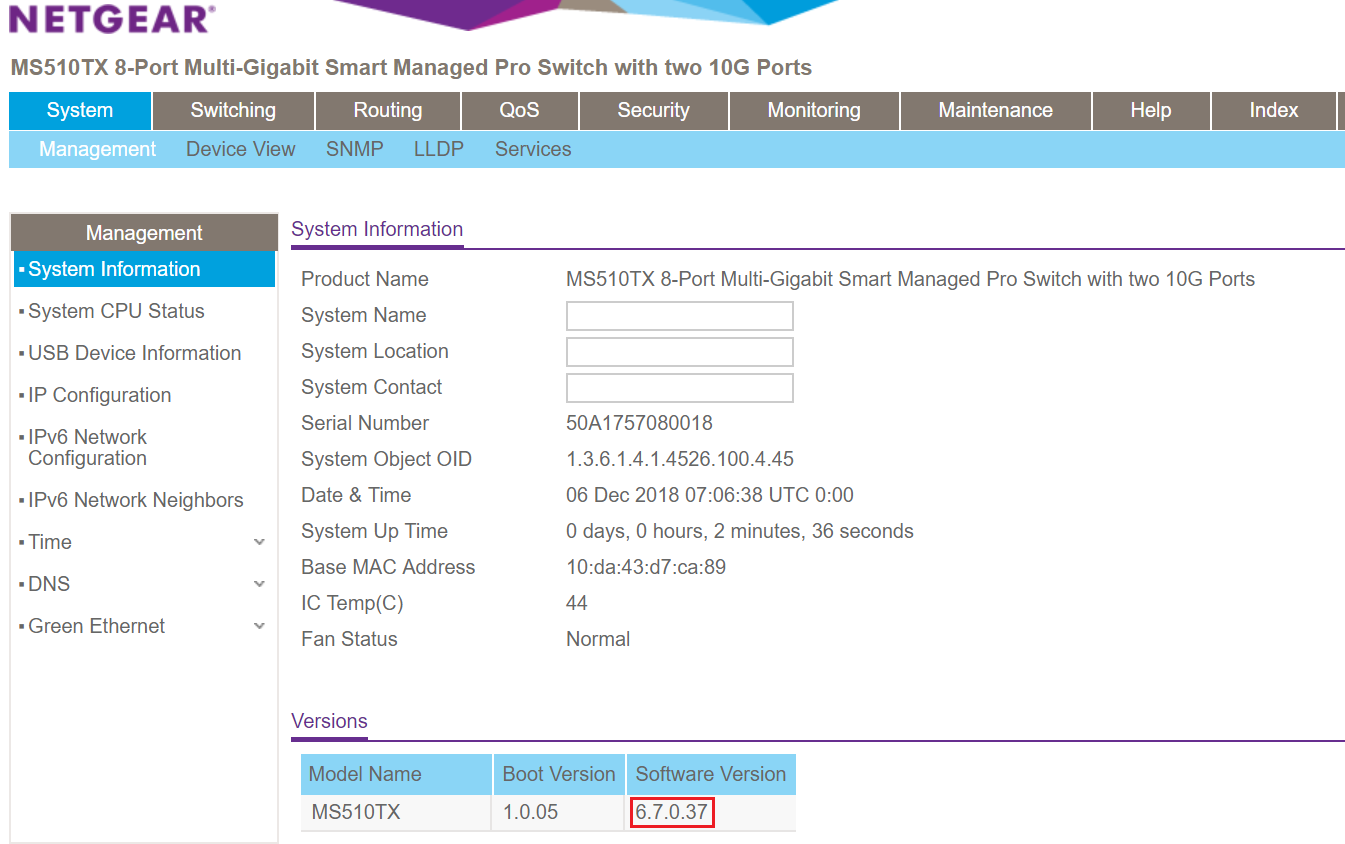The image size is (1345, 844).
Task: Open System Information in sidebar
Action: coord(144,269)
